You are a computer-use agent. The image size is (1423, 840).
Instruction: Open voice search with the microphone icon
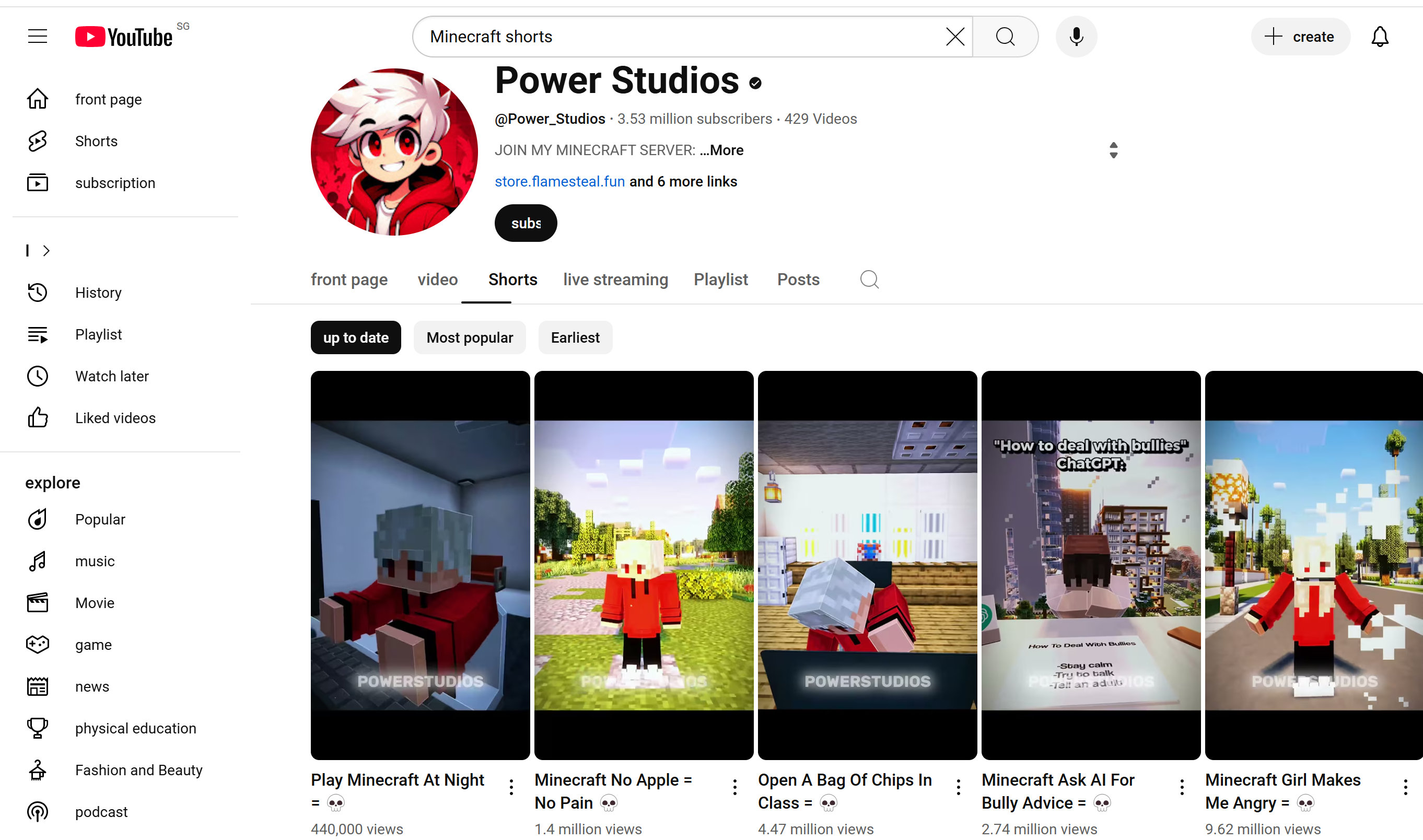[x=1075, y=36]
